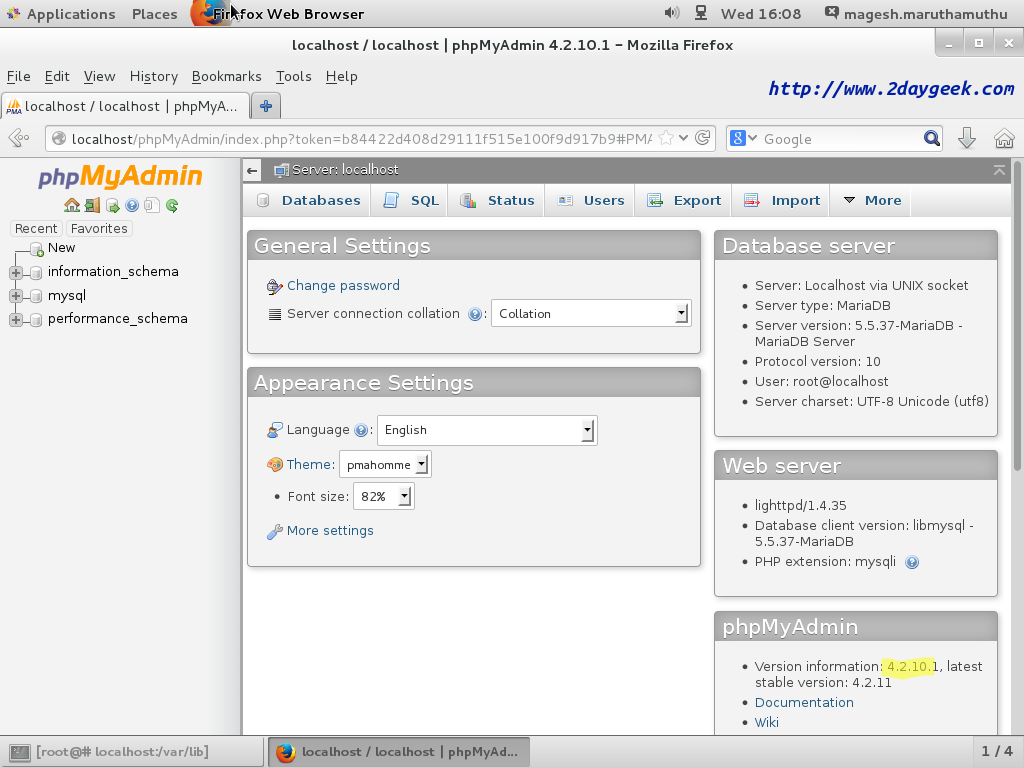Click the sidebar icon showing two sheets of paper

coord(152,206)
